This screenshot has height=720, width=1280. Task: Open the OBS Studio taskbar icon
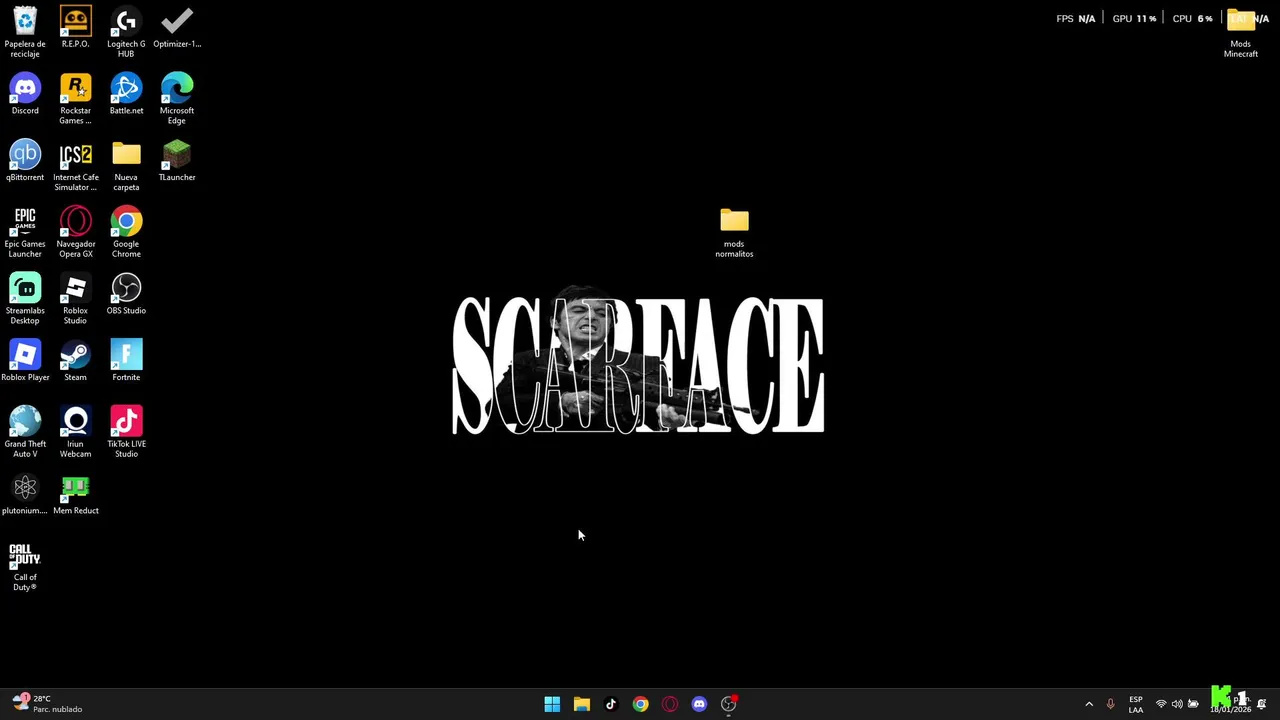pyautogui.click(x=729, y=704)
